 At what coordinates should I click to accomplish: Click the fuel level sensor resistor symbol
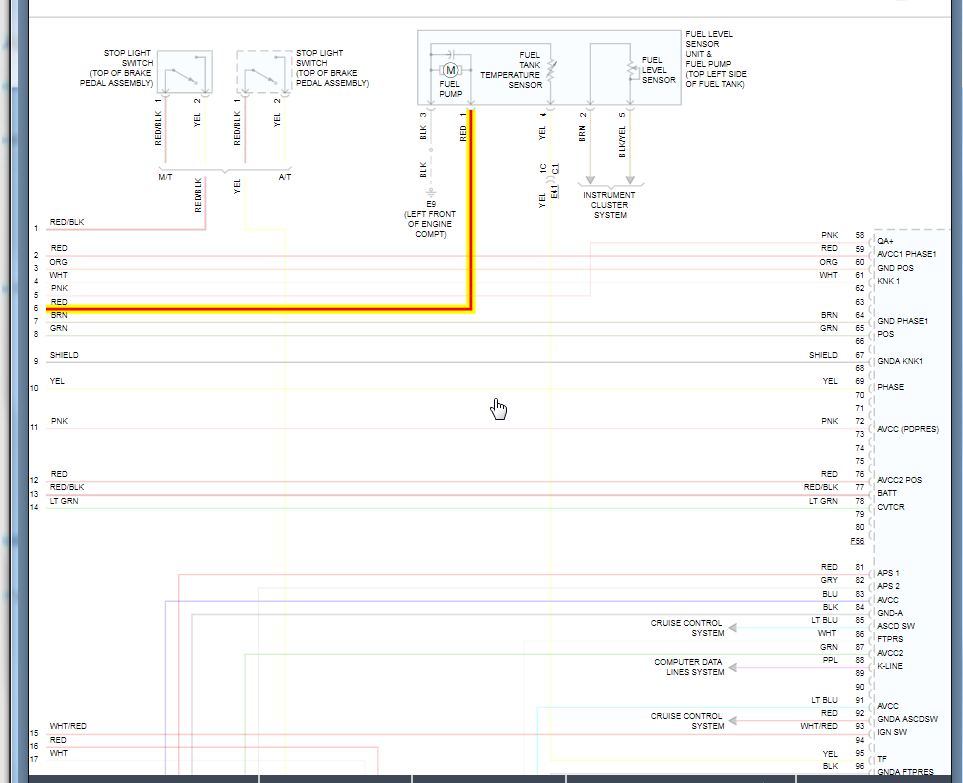[630, 70]
